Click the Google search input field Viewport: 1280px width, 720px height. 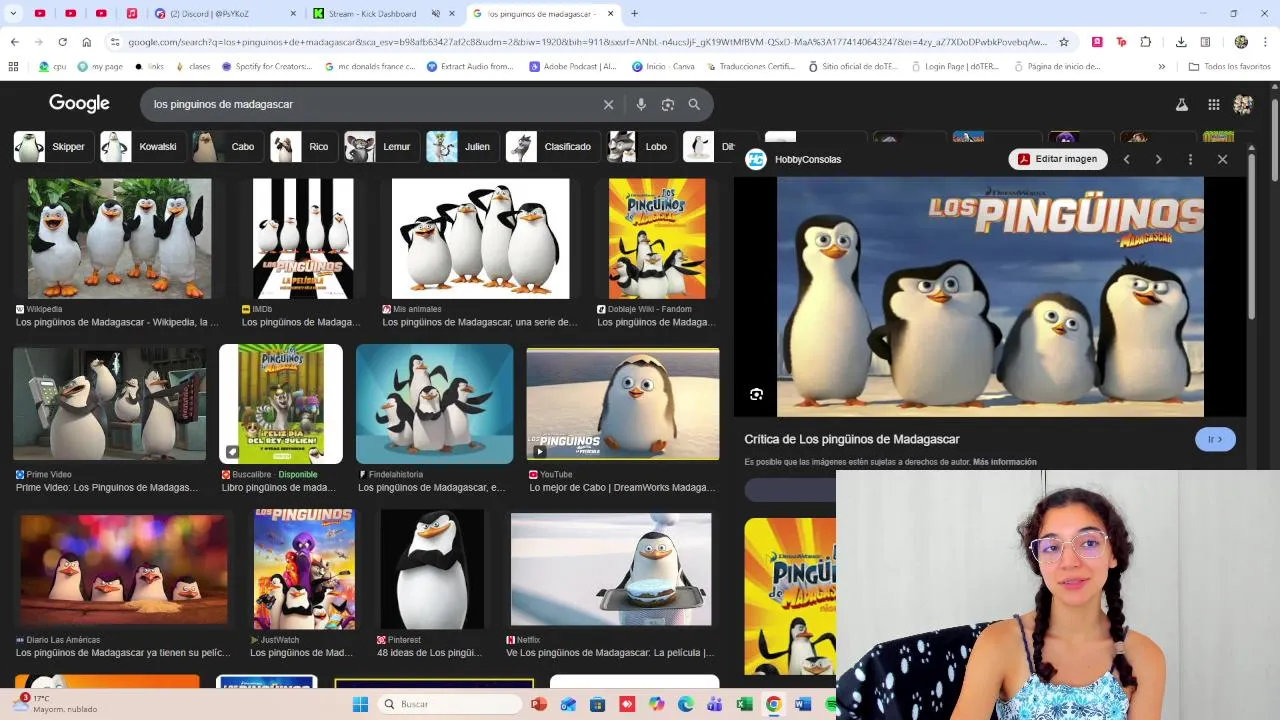[x=370, y=104]
